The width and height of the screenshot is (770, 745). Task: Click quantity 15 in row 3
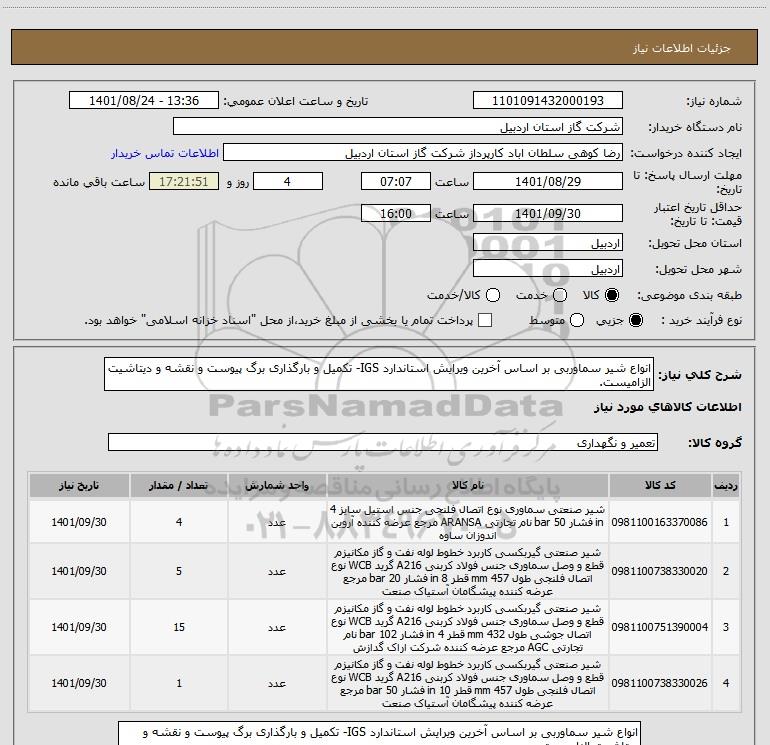179,627
